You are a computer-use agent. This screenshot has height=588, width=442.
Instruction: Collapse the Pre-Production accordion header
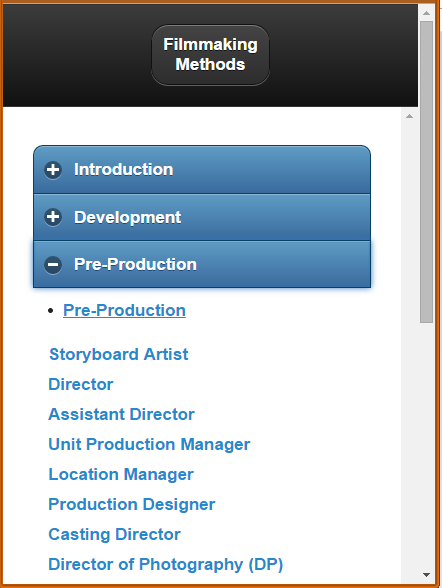[x=202, y=264]
